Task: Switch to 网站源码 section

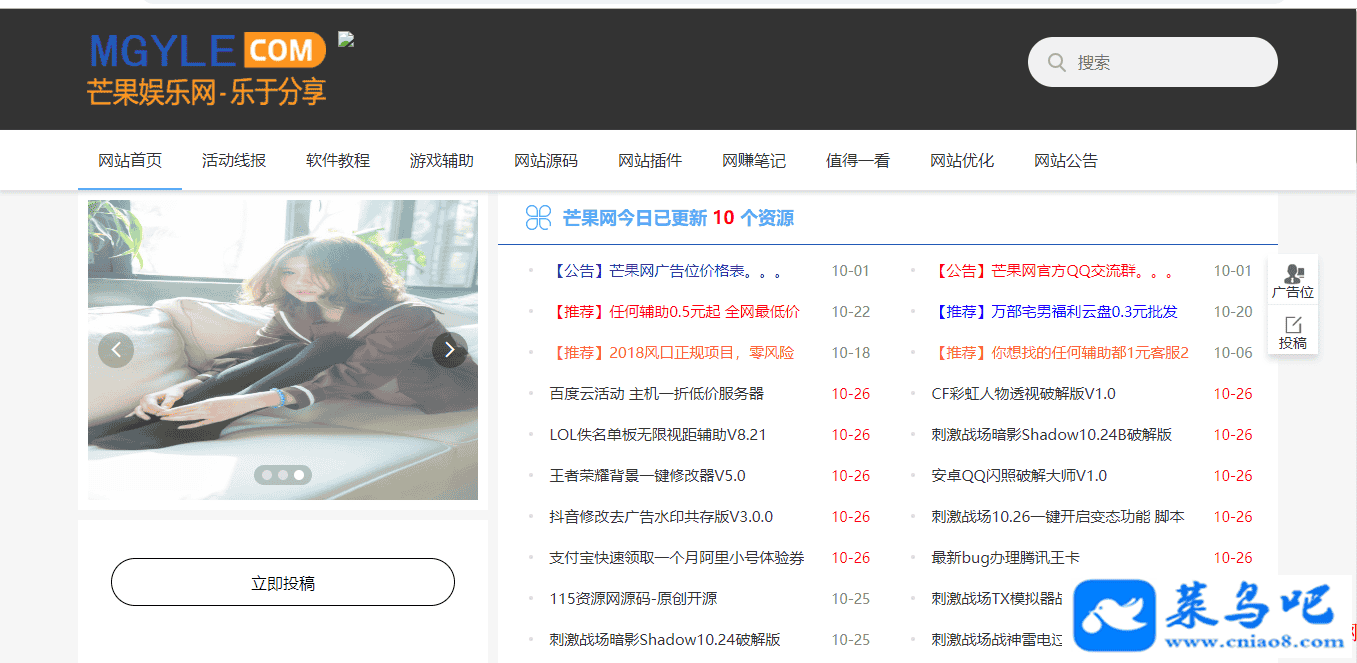Action: coord(546,160)
